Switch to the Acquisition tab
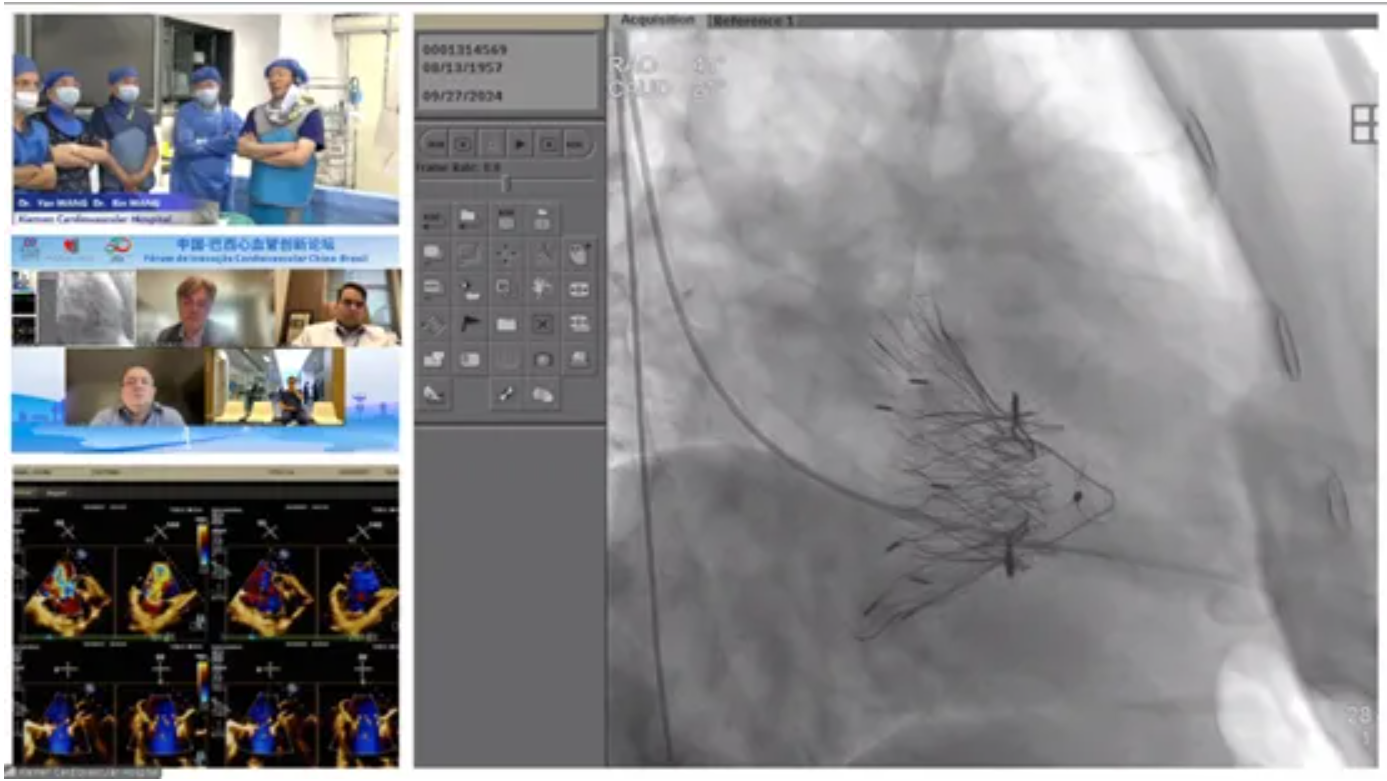This screenshot has height=781, width=1387. click(x=657, y=20)
